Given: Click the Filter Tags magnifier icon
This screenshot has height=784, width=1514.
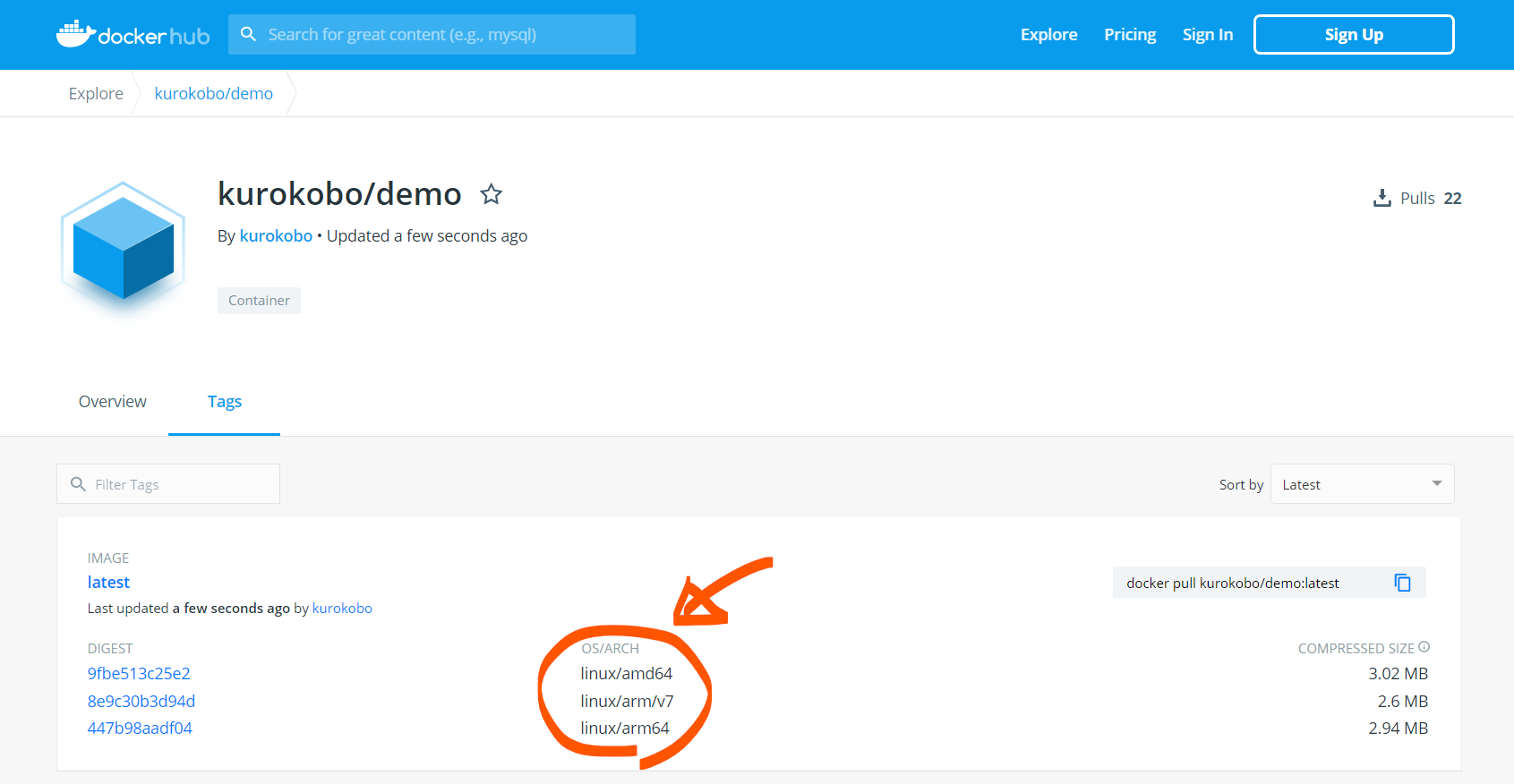Looking at the screenshot, I should coord(78,484).
